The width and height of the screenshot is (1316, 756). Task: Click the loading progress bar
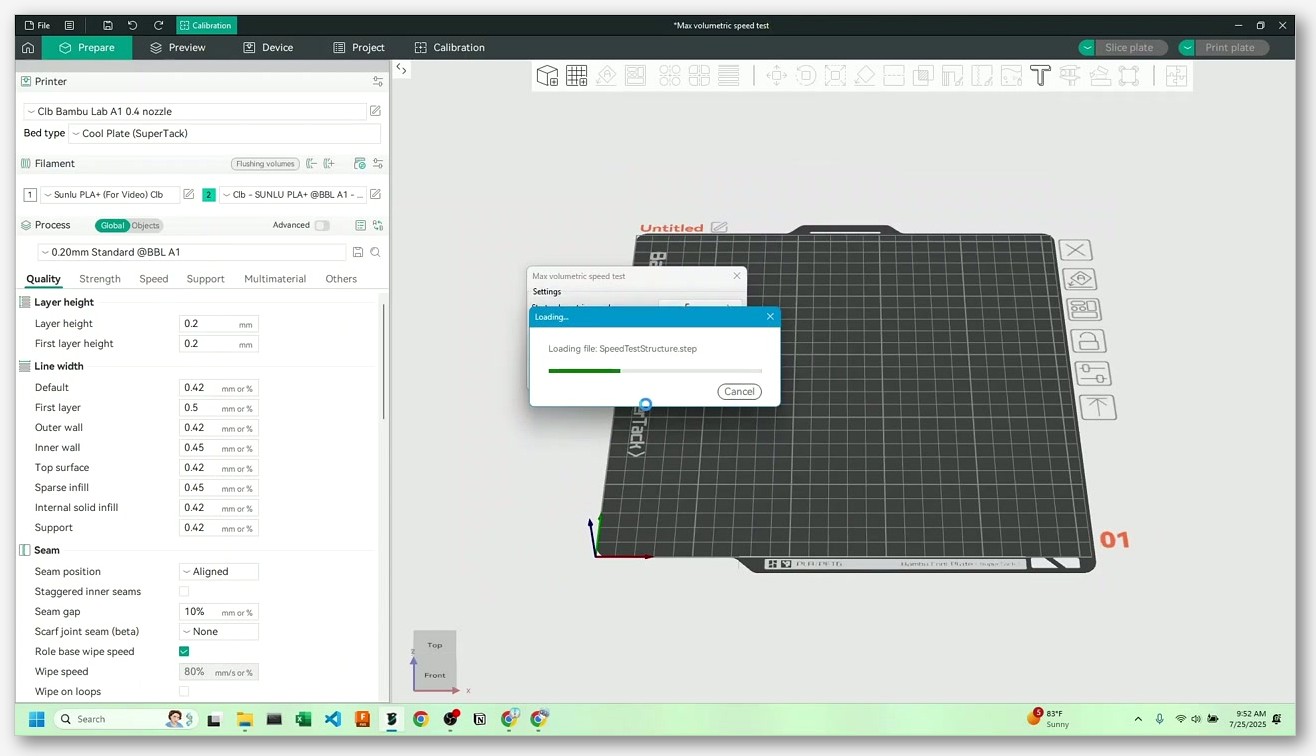(655, 371)
